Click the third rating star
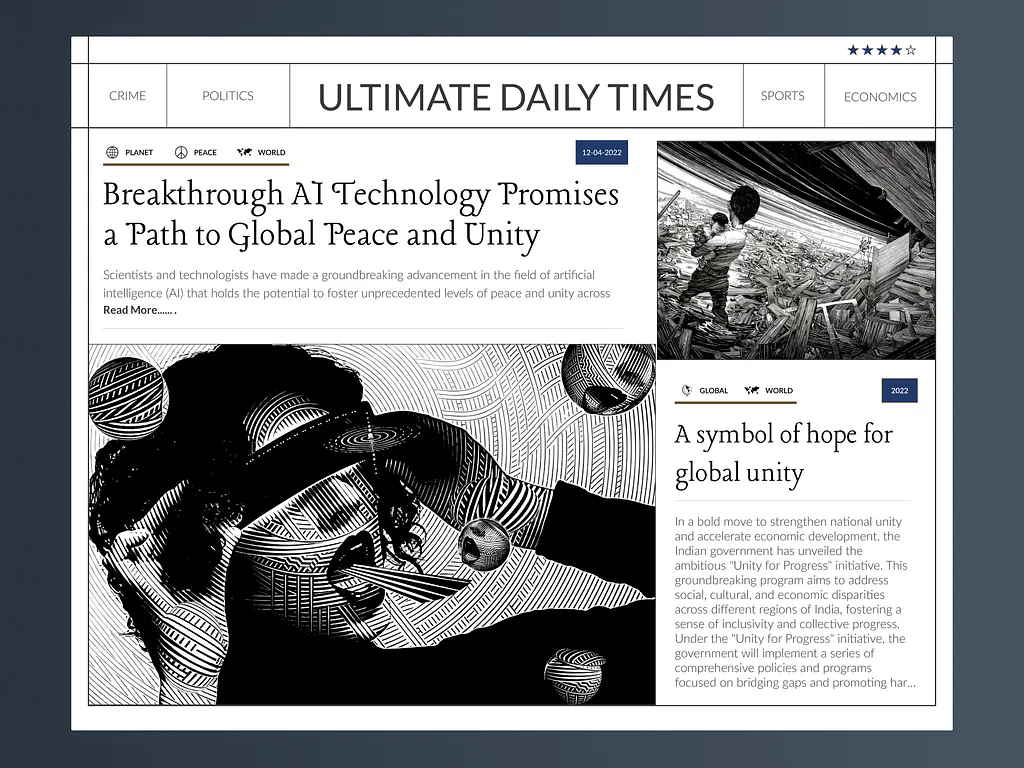Image resolution: width=1024 pixels, height=768 pixels. 882,50
